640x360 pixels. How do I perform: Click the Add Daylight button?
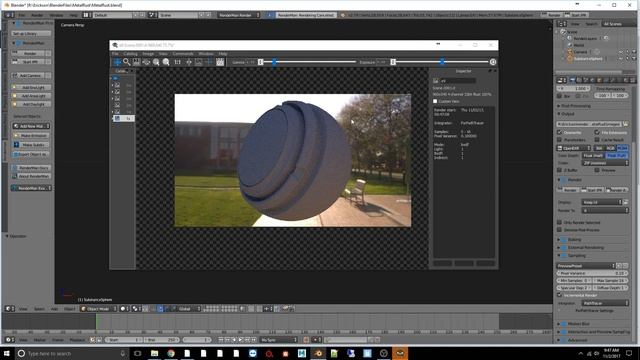click(31, 104)
